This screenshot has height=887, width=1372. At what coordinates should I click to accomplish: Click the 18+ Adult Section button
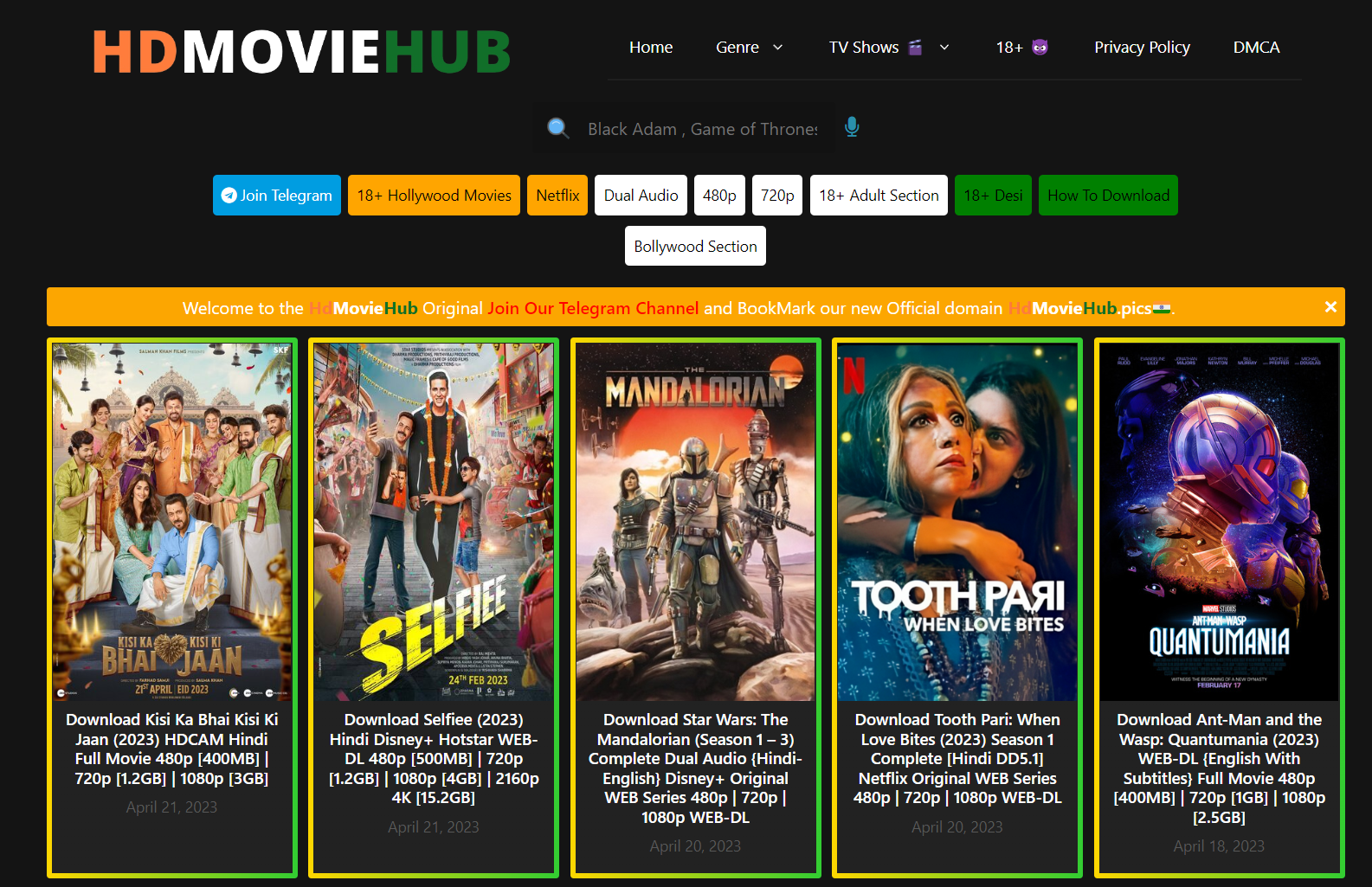click(879, 196)
